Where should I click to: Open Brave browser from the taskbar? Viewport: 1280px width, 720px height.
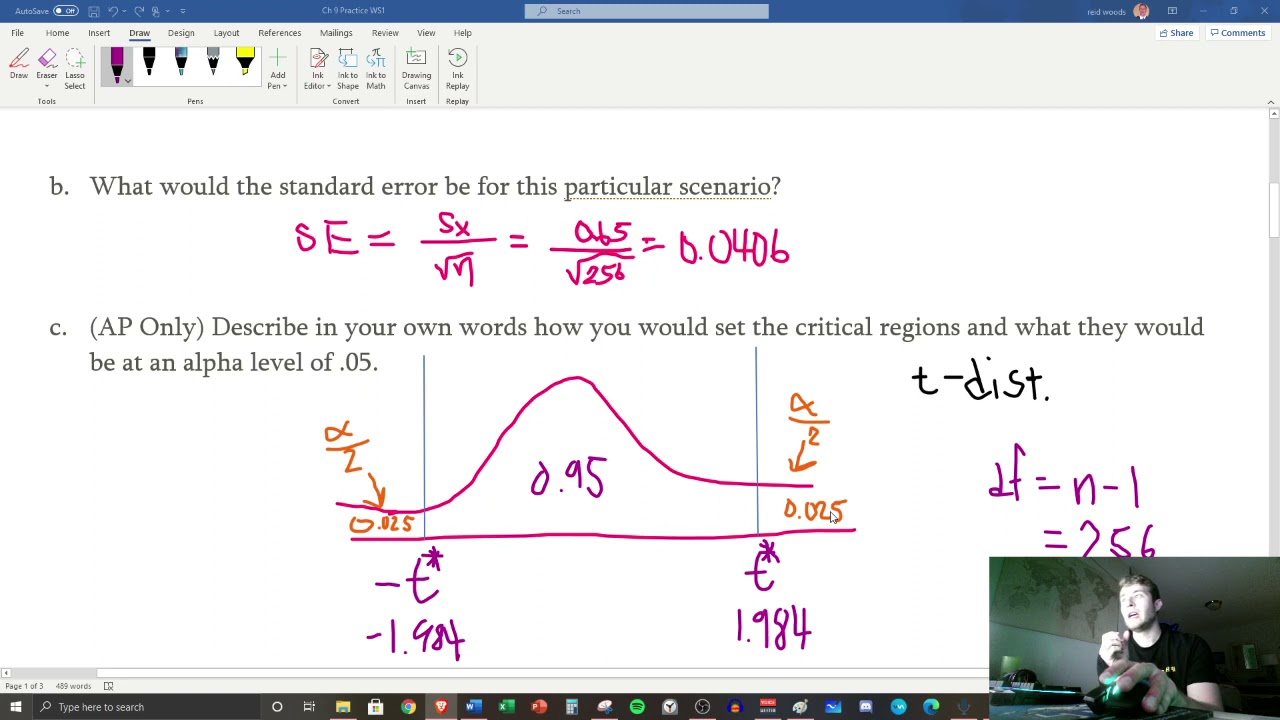click(441, 707)
